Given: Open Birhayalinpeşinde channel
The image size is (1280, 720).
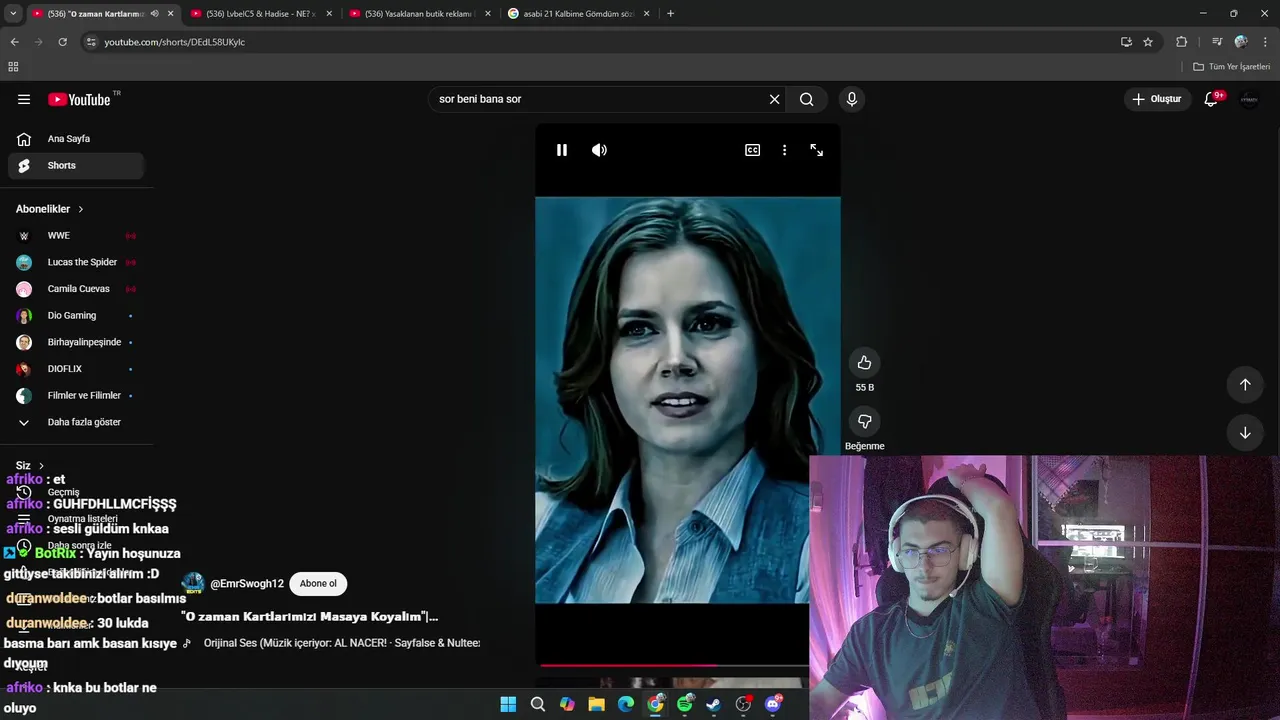Looking at the screenshot, I should 75,342.
